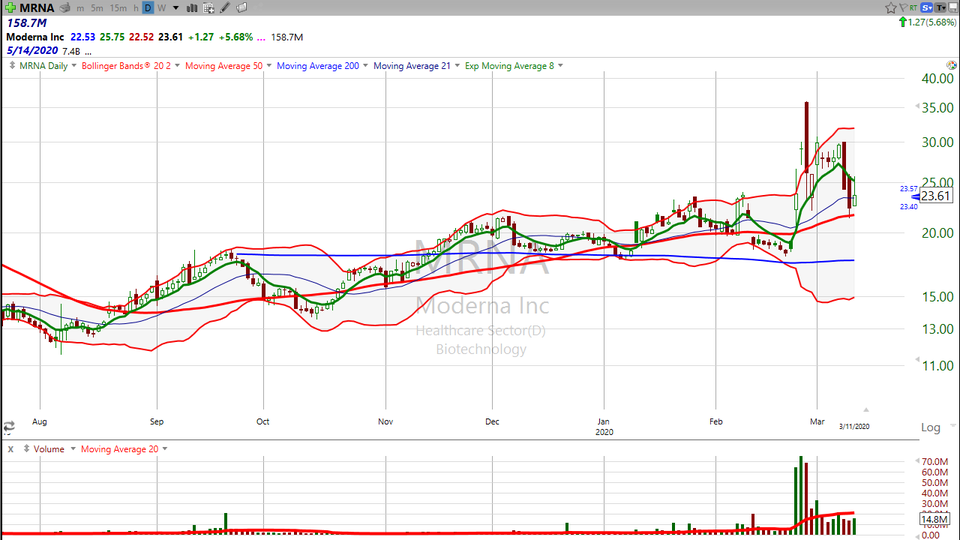Open the Moving Average 50 dropdown

click(x=269, y=66)
